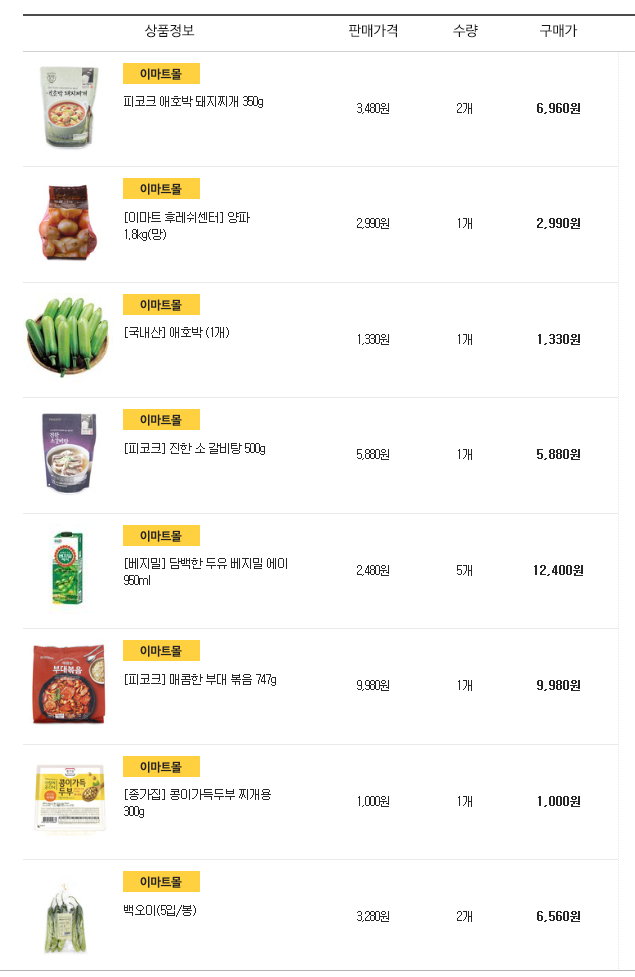Screen dimensions: 635x977
Task: Click the 국내산 애호박 zucchini basket image
Action: coord(66,337)
